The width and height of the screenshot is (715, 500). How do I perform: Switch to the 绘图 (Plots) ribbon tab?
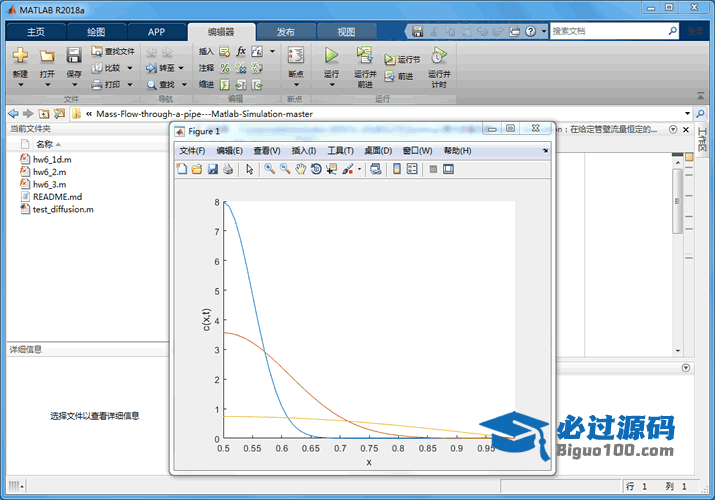tap(96, 32)
